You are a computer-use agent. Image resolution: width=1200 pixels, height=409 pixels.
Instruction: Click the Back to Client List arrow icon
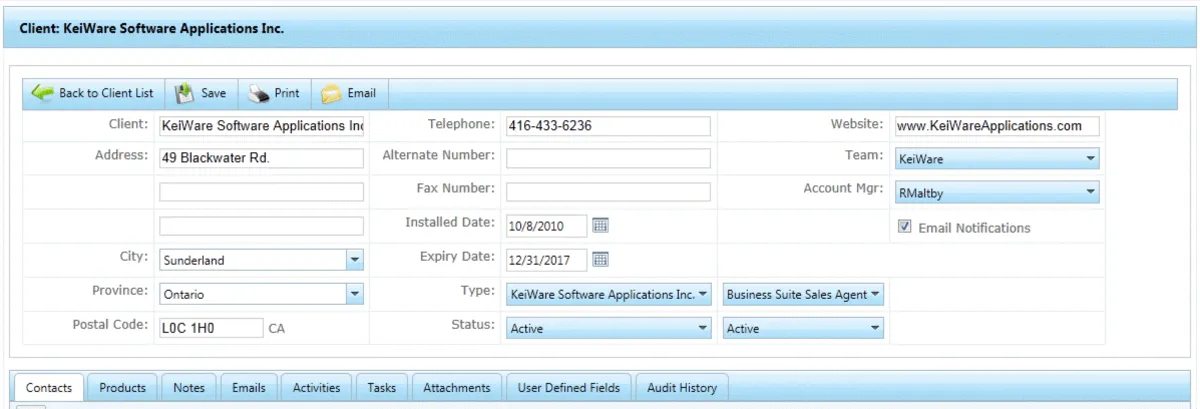click(41, 93)
